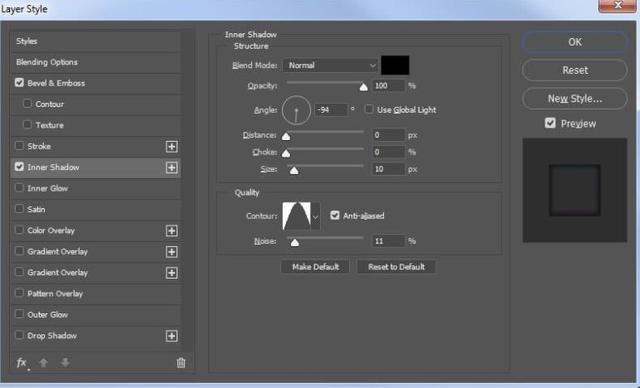Click the Angle value field

(x=331, y=110)
